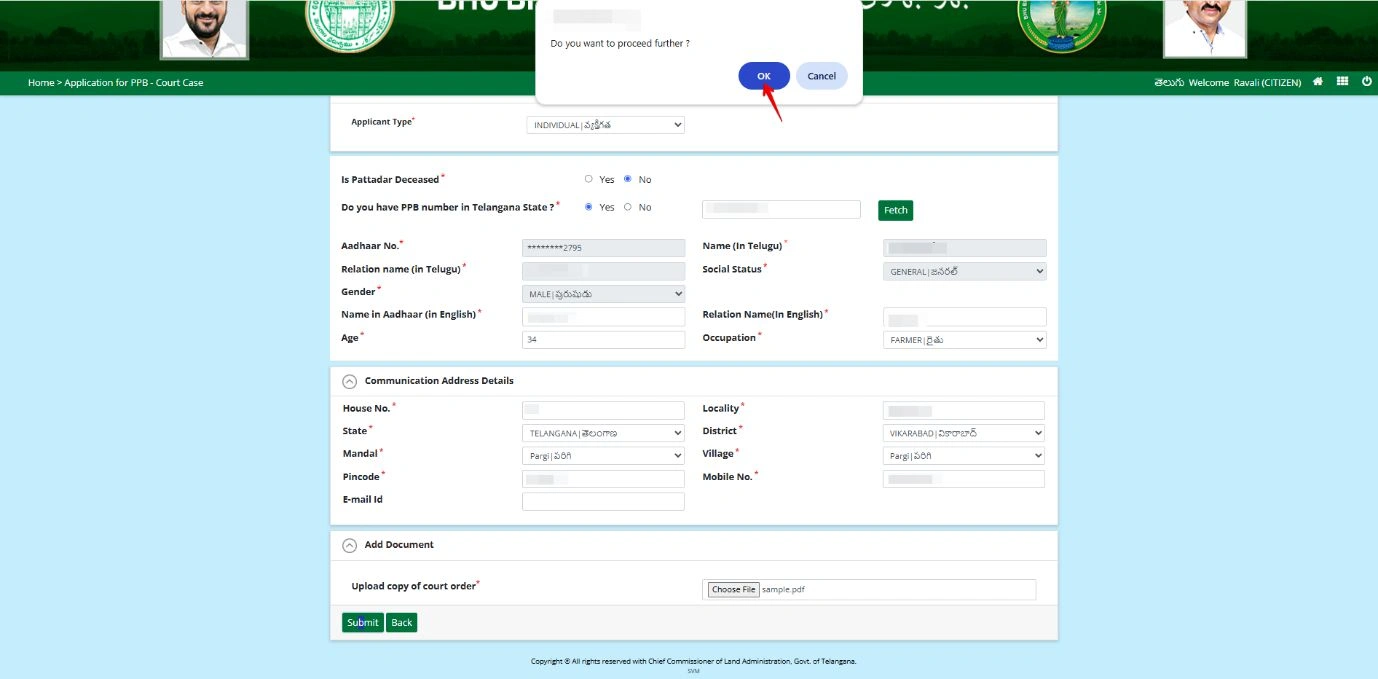Click Choose File for court order

733,590
